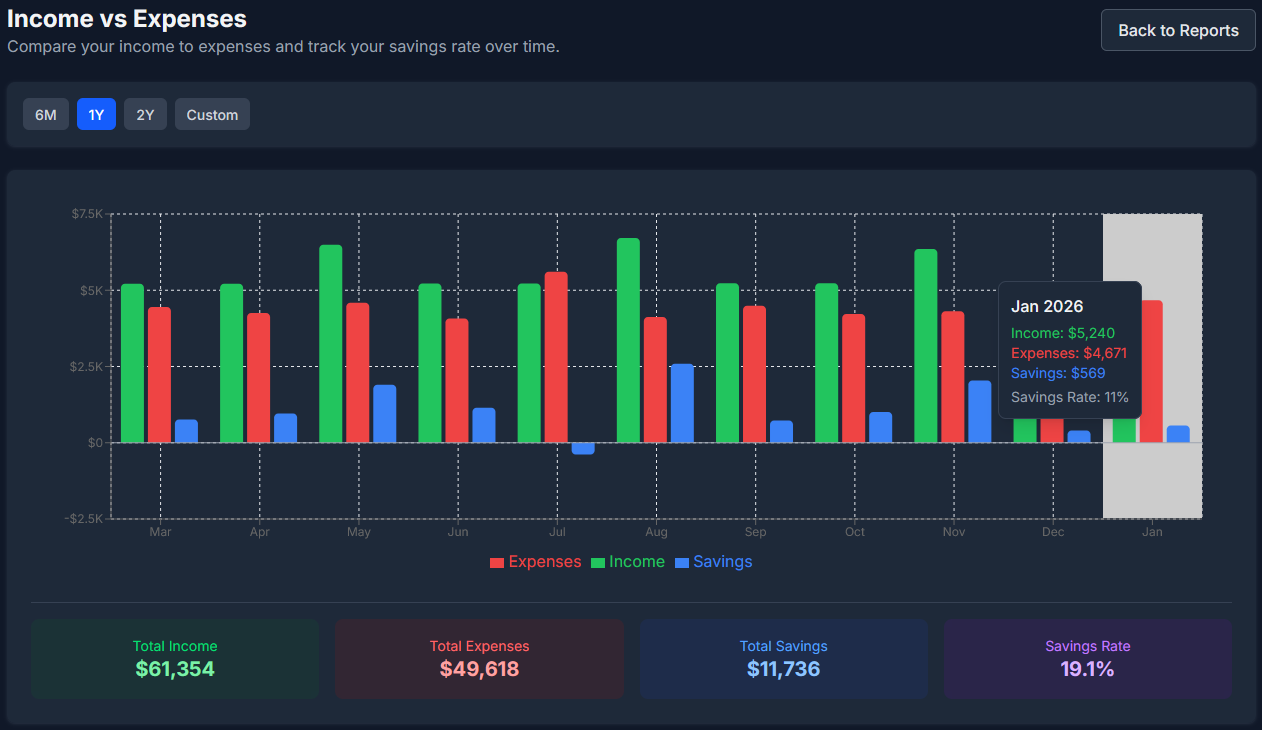Click the Total Income card
The height and width of the screenshot is (730, 1262).
[175, 659]
